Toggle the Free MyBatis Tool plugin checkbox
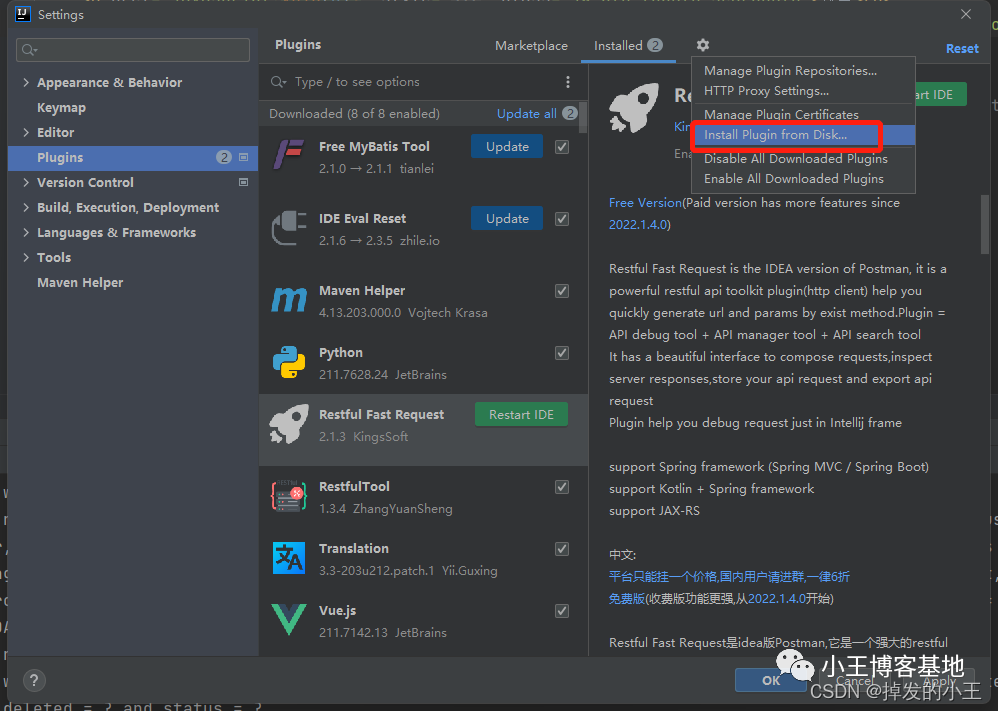The height and width of the screenshot is (711, 998). [x=562, y=147]
